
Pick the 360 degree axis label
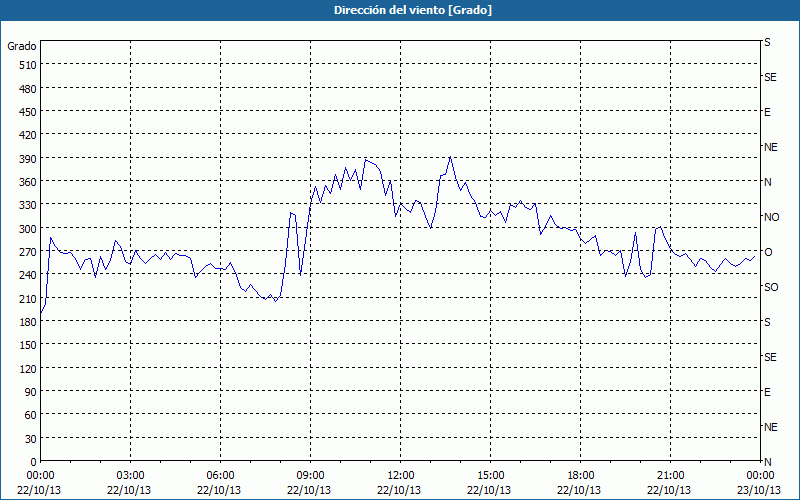(x=28, y=182)
